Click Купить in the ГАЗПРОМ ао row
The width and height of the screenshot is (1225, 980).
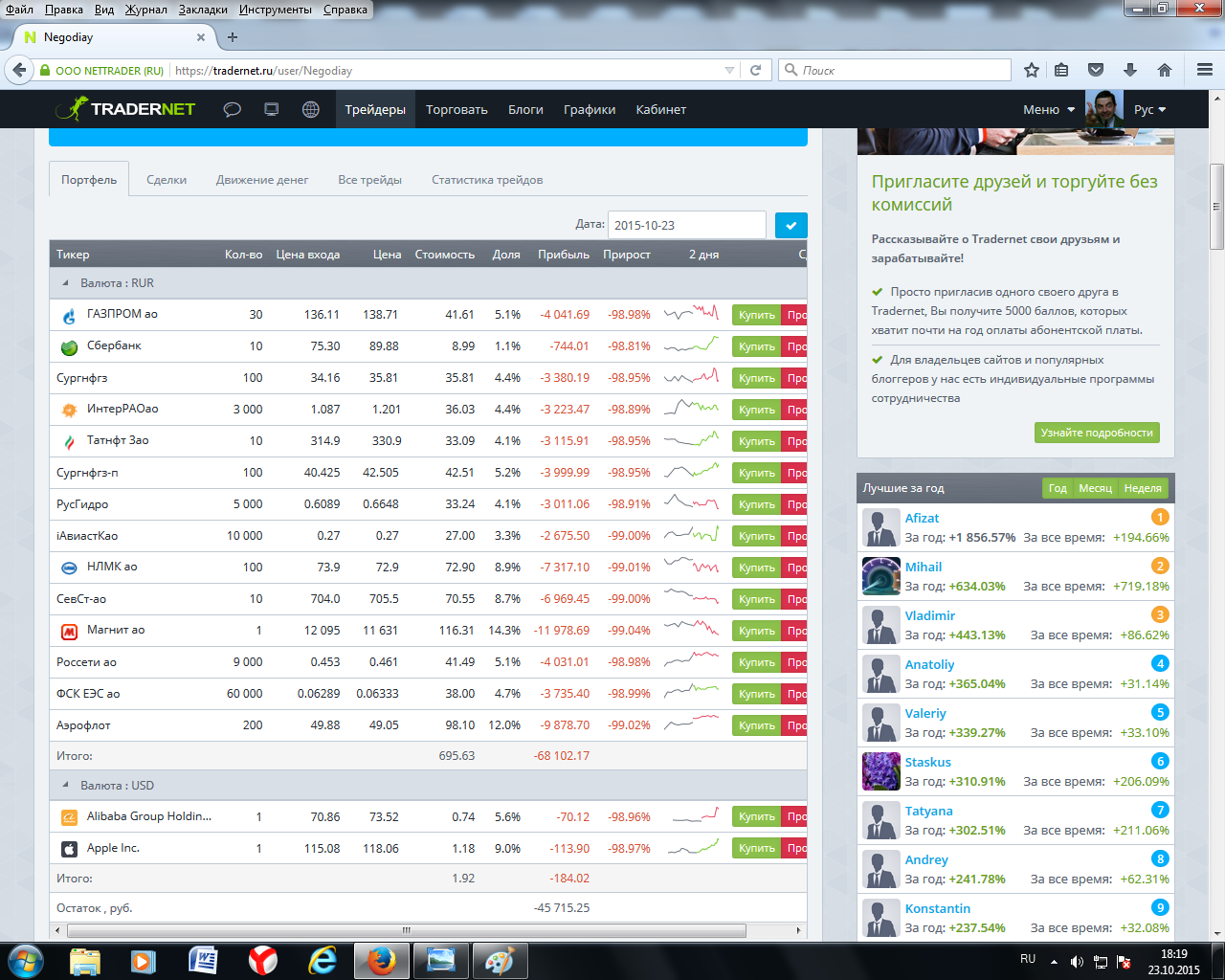(x=756, y=315)
